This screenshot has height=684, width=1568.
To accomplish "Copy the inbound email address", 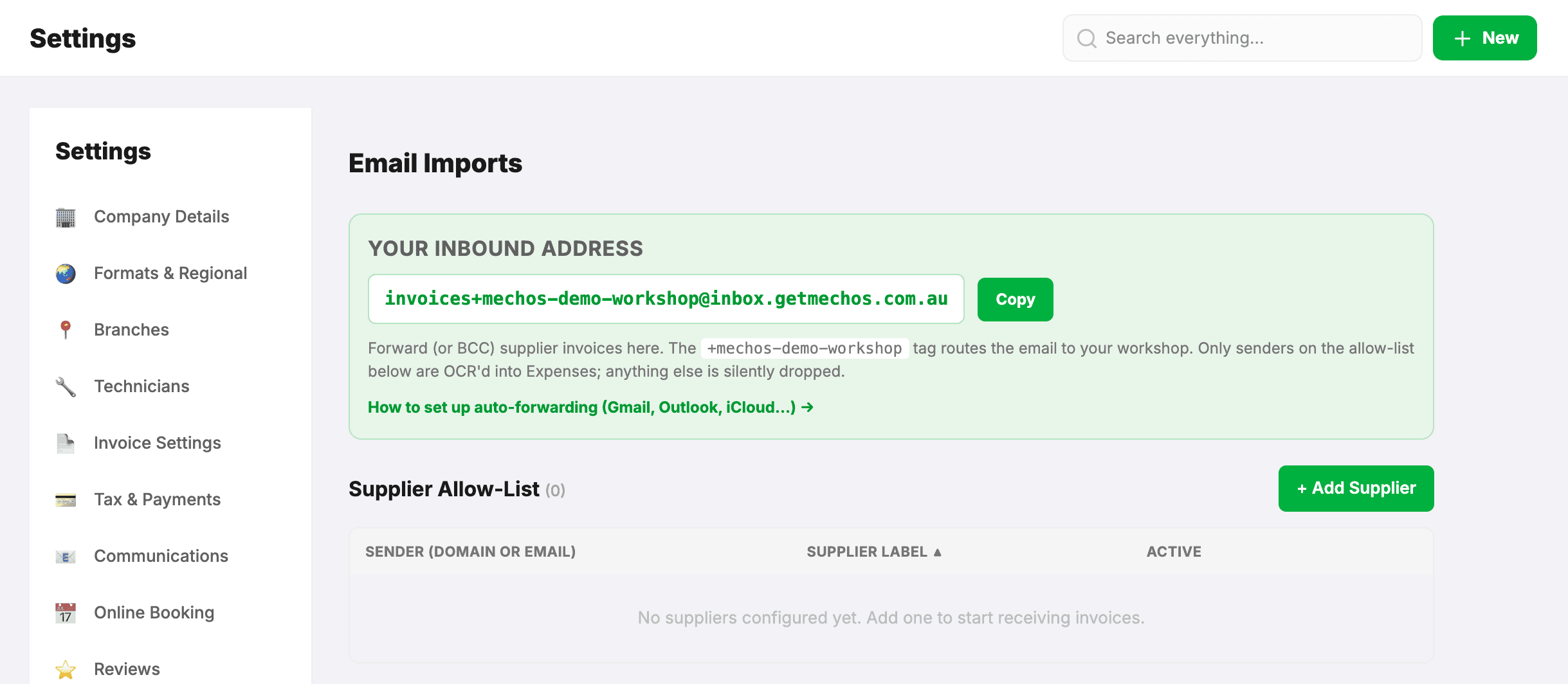I will pos(1015,300).
